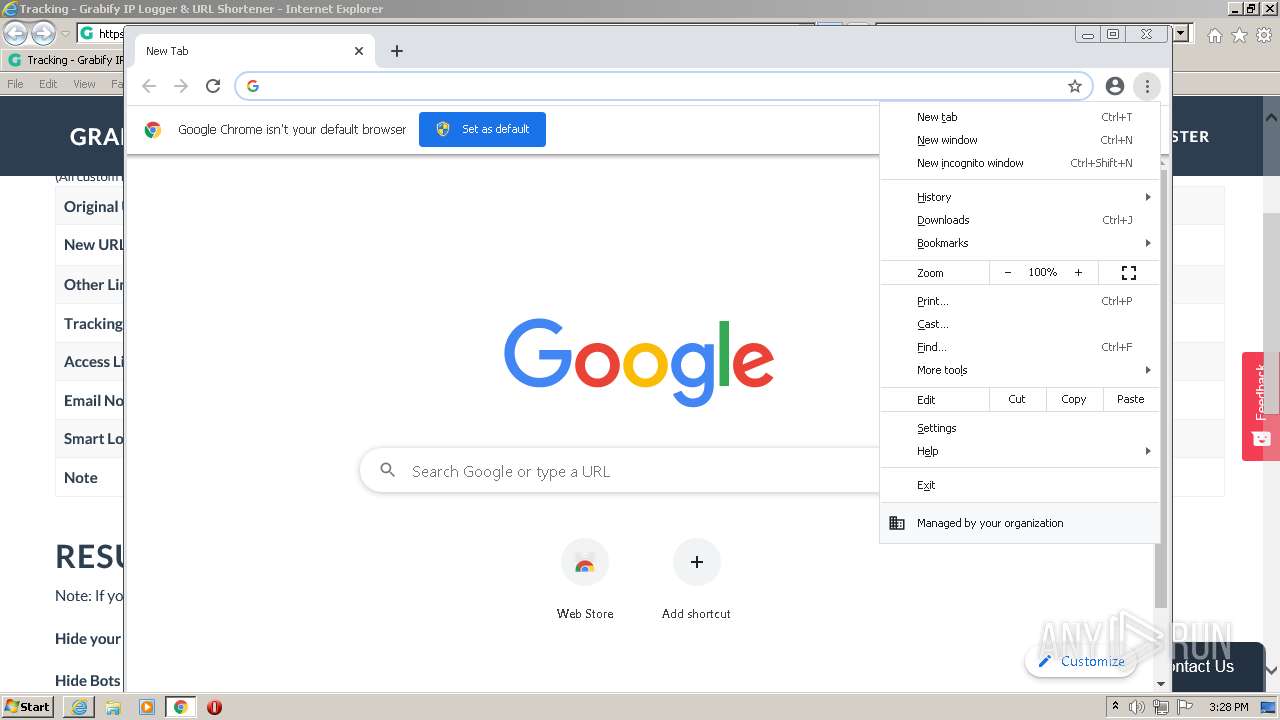1280x720 pixels.
Task: Go forward in Chrome
Action: coord(181,86)
